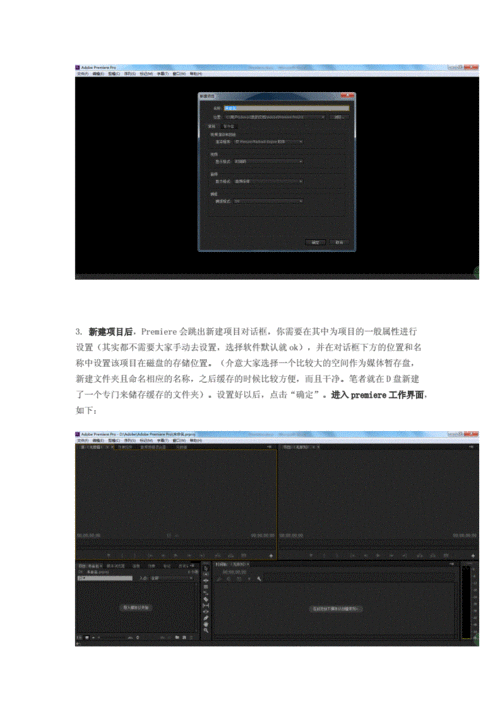
Task: Open the audio Display Format dropdown
Action: click(x=269, y=181)
